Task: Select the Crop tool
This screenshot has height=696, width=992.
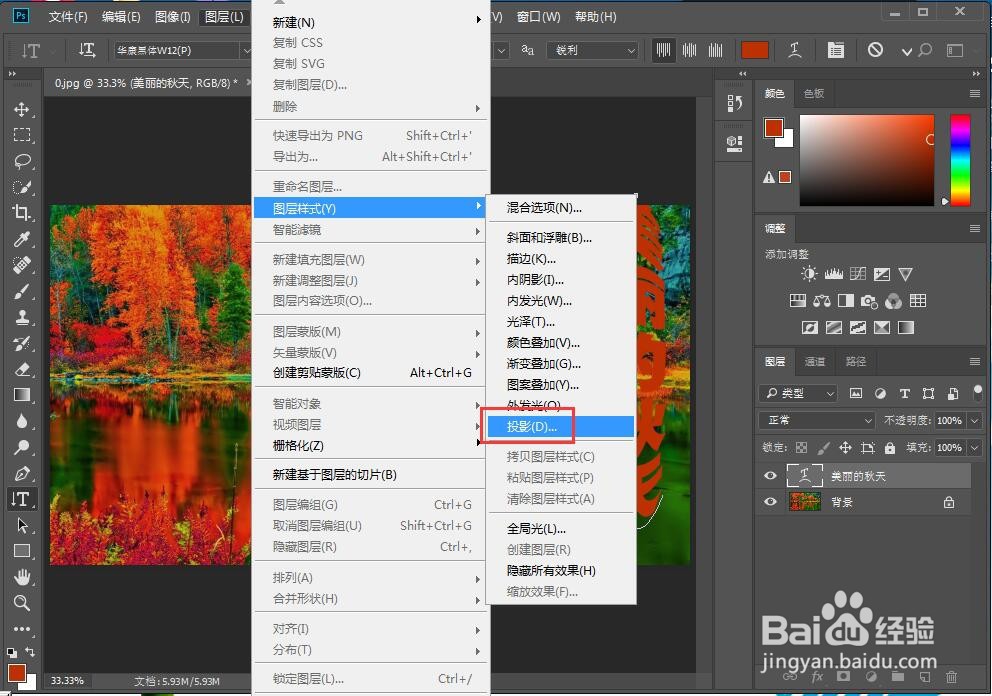Action: [22, 213]
